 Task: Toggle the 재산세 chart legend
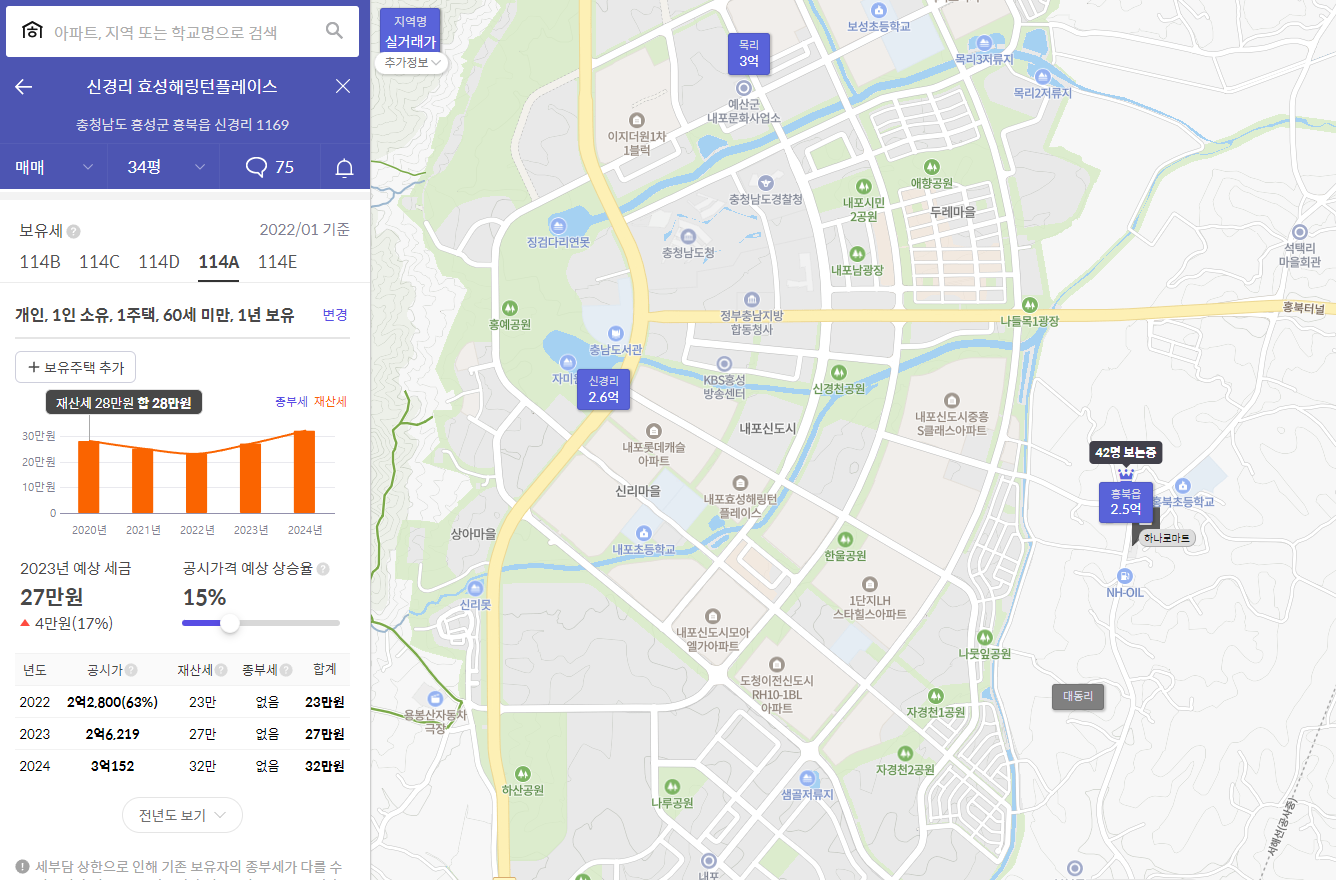330,402
